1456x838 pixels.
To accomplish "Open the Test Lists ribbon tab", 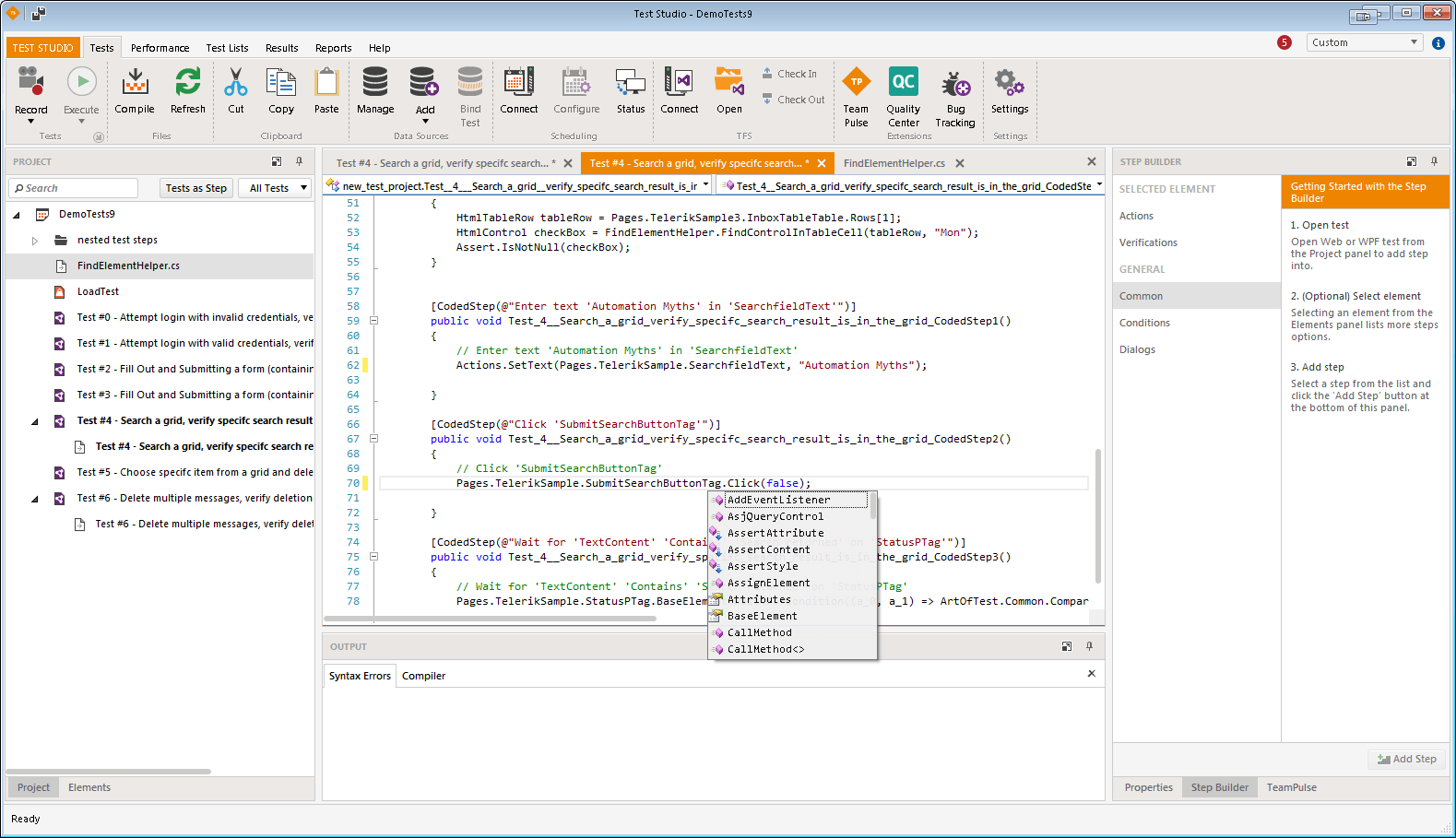I will pyautogui.click(x=227, y=48).
